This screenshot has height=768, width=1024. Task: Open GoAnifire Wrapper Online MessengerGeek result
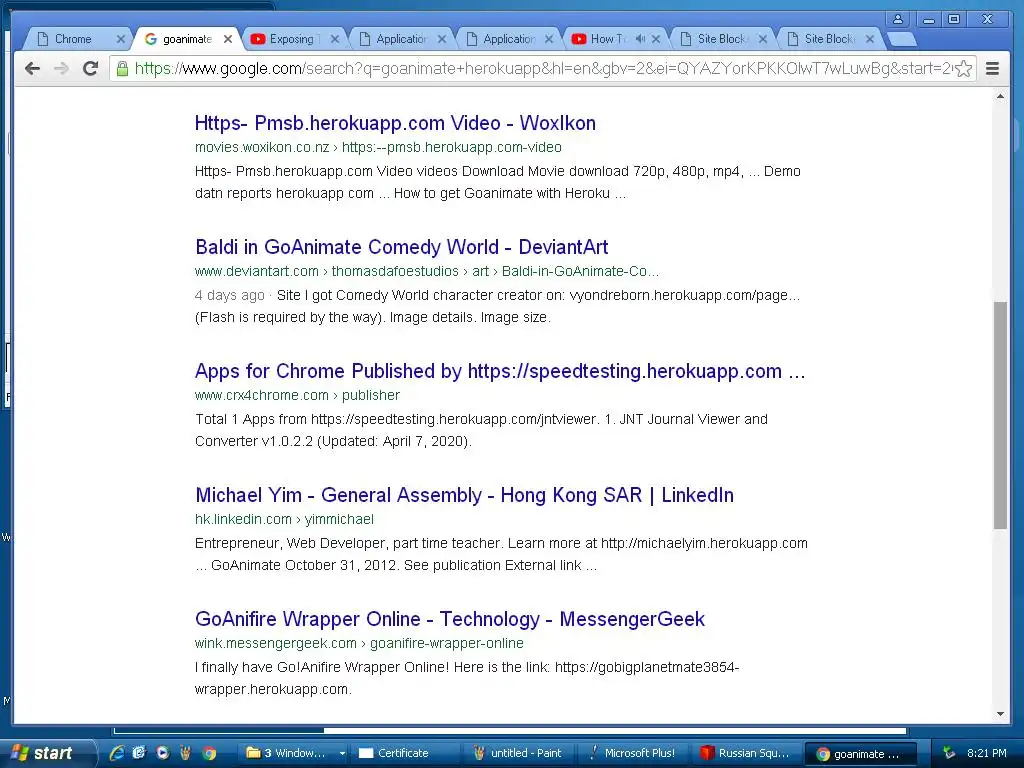click(450, 619)
